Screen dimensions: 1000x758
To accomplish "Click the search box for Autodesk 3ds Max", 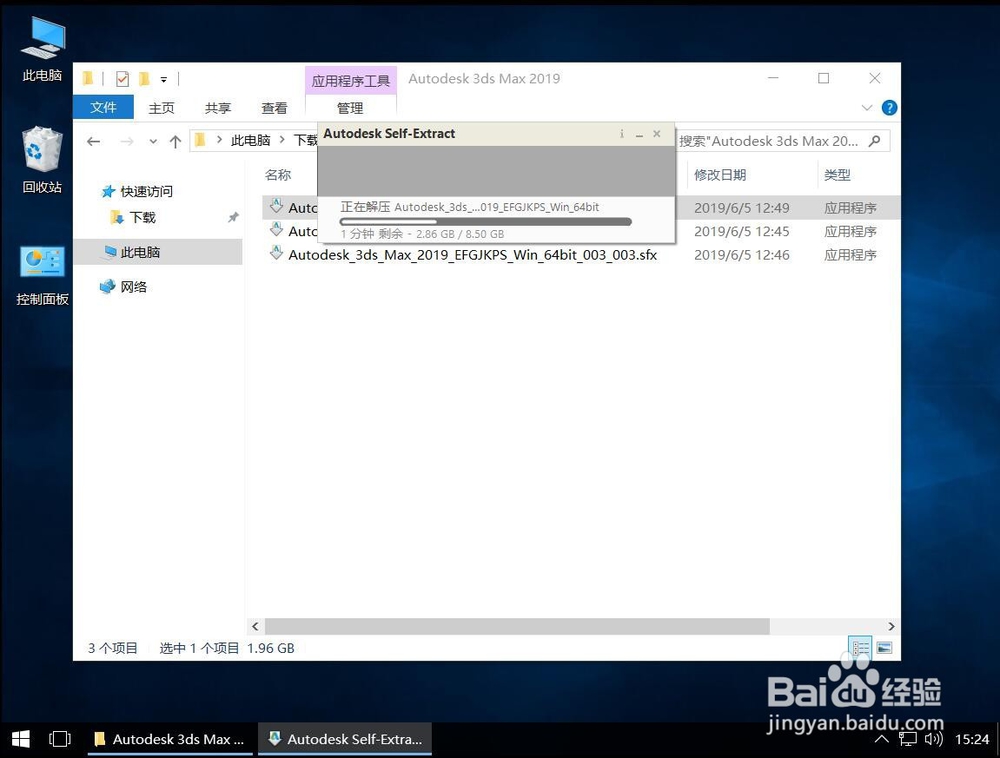I will pos(780,140).
